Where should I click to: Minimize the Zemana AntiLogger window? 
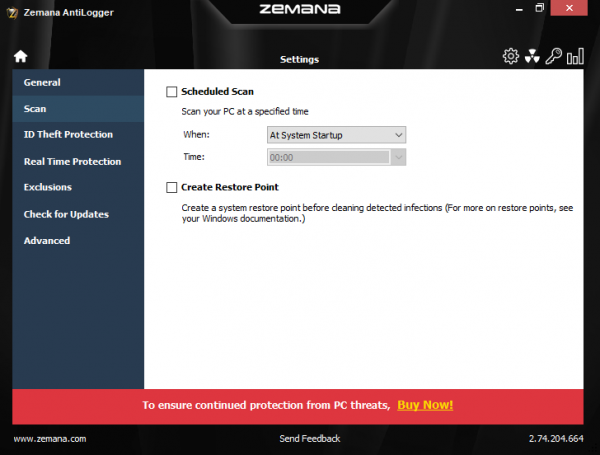point(519,9)
